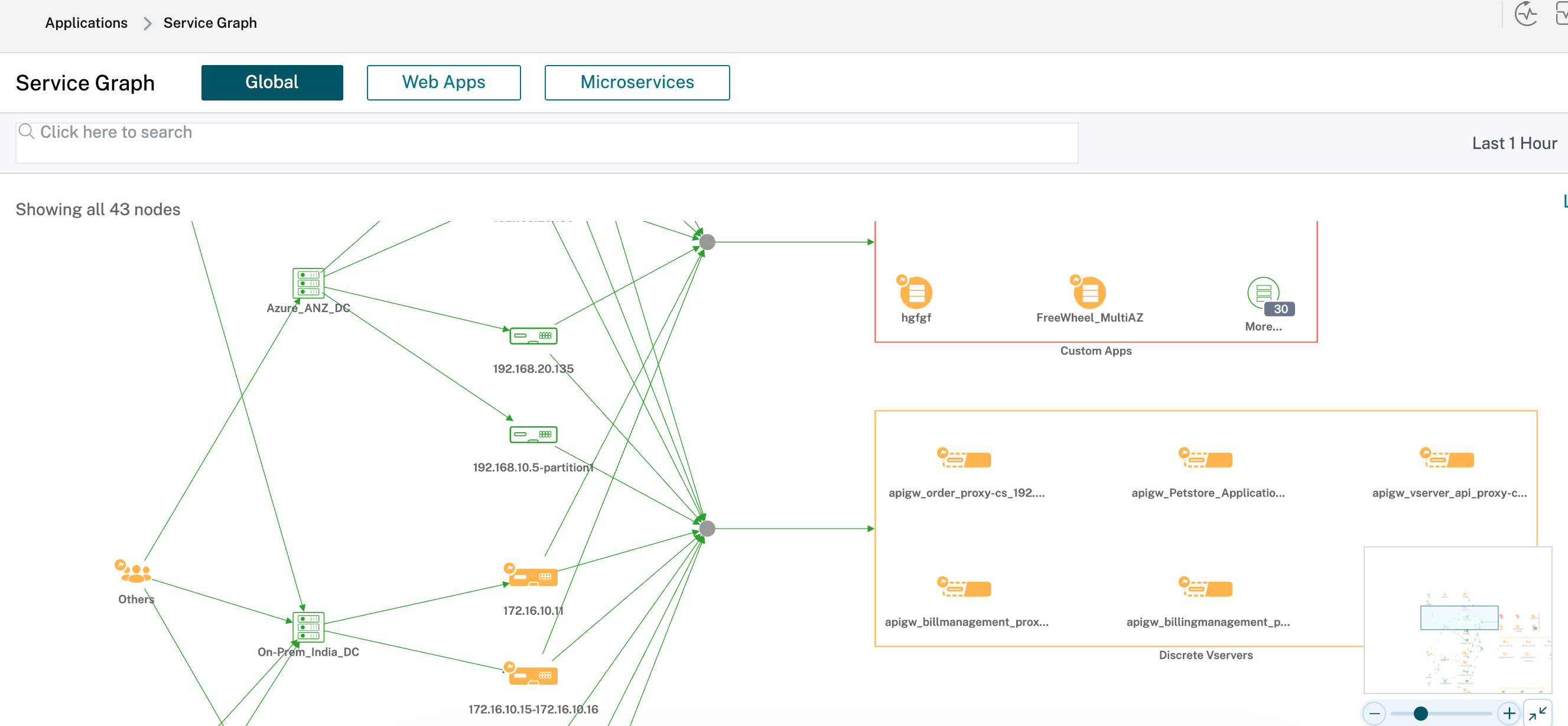Viewport: 1568px width, 726px height.
Task: Click the Service Graph breadcrumb
Action: [210, 22]
